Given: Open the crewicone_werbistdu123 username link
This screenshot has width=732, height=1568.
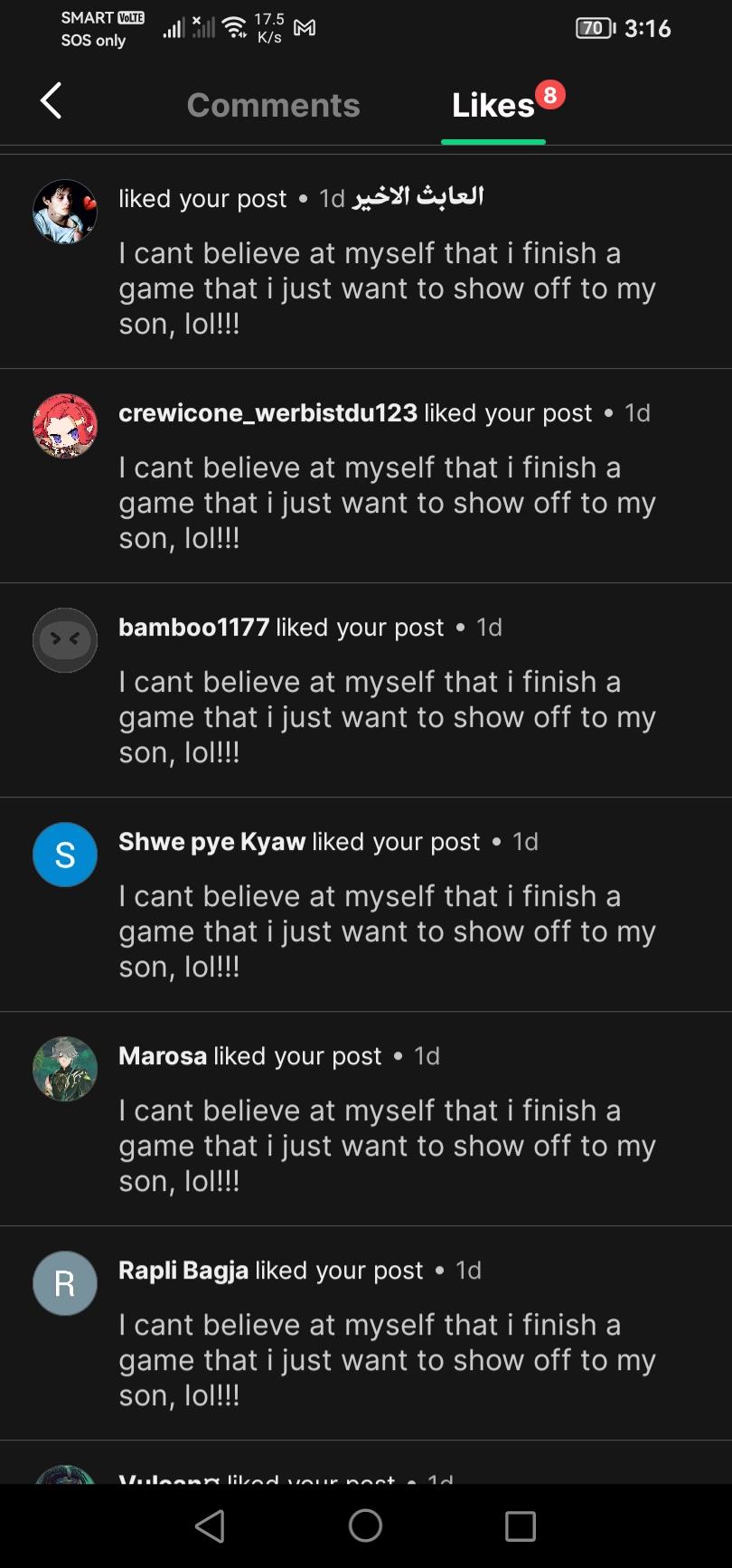Looking at the screenshot, I should (267, 413).
